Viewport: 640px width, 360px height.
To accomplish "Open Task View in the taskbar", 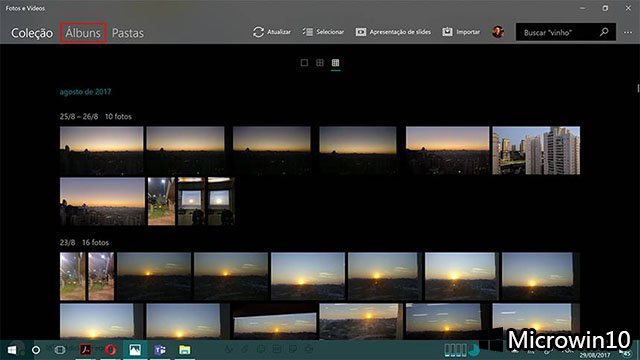I will pyautogui.click(x=60, y=350).
